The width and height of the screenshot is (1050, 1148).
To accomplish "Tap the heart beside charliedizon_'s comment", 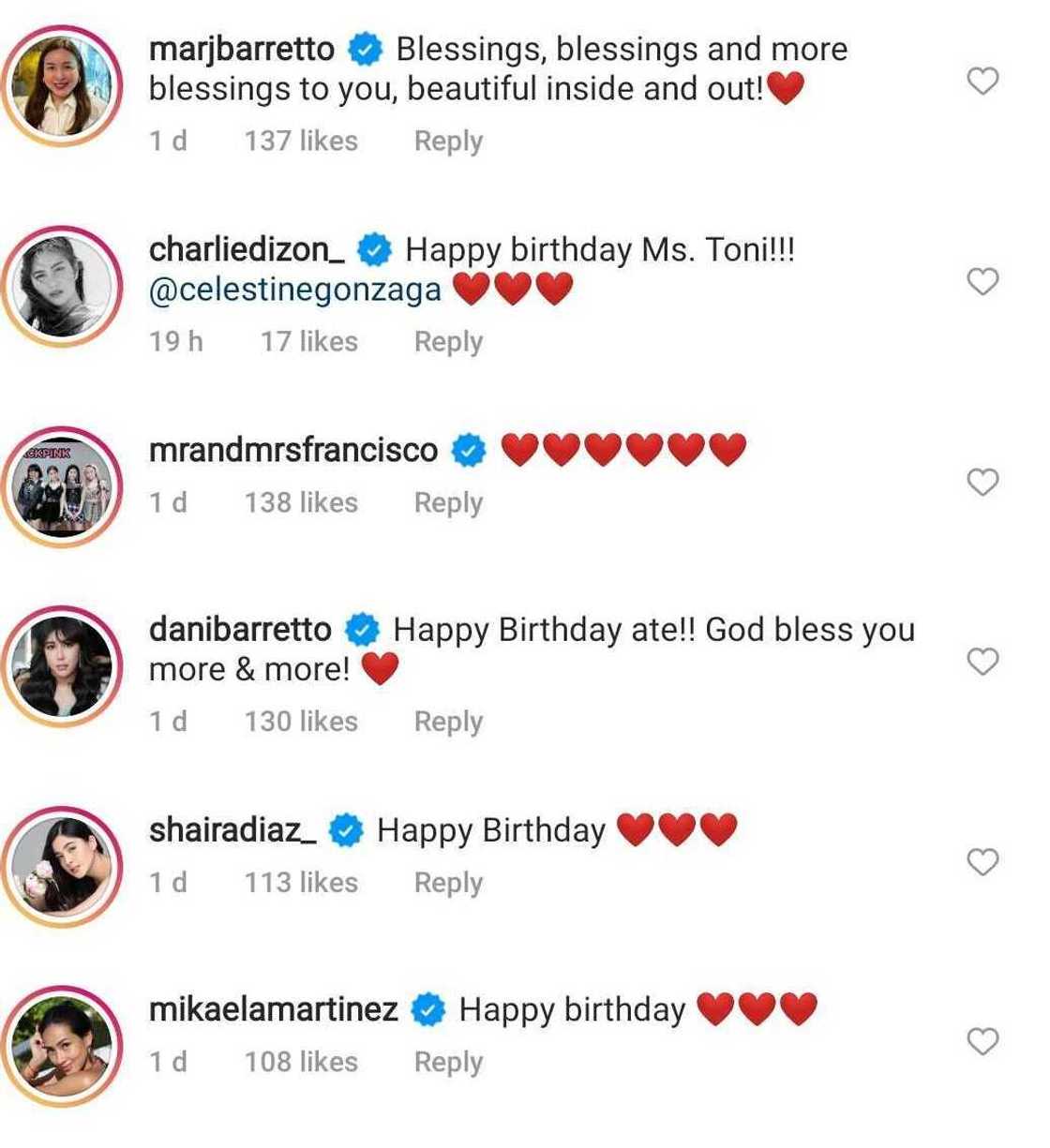I will click(982, 281).
